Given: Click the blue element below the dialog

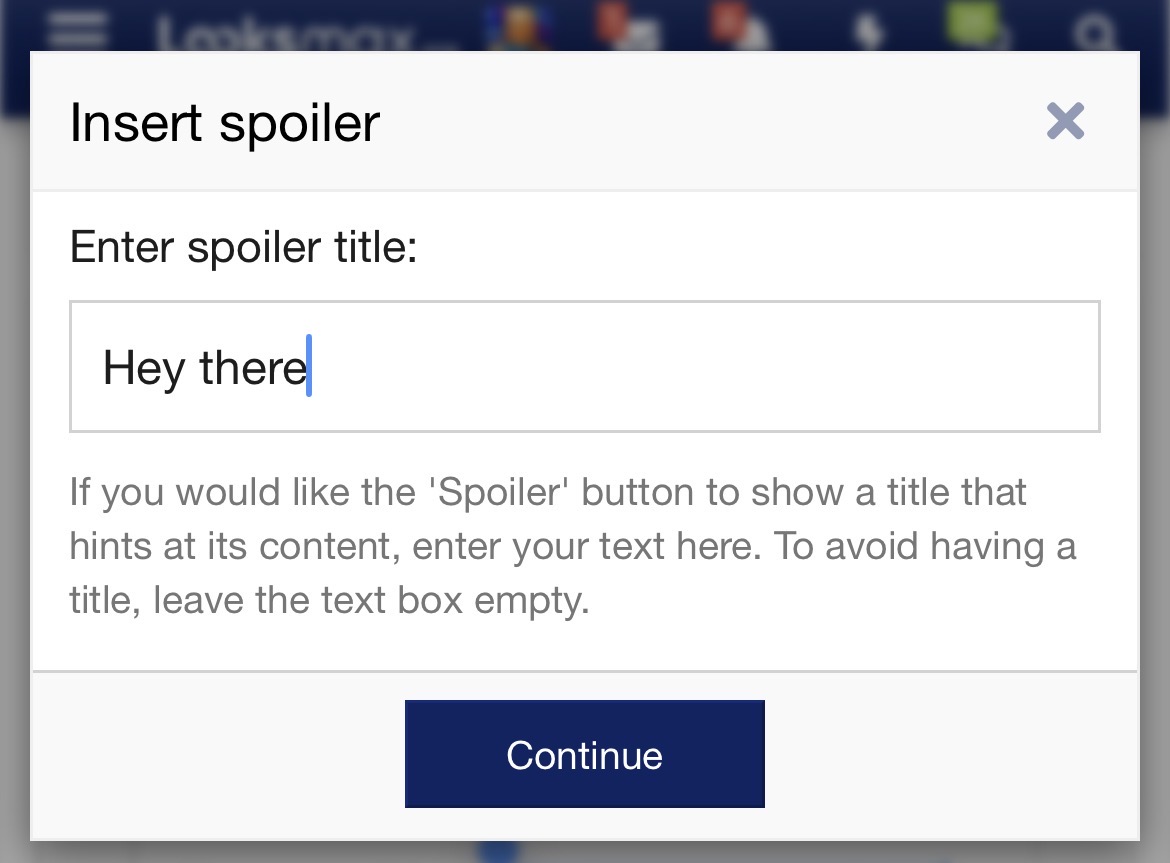Looking at the screenshot, I should pos(498,851).
